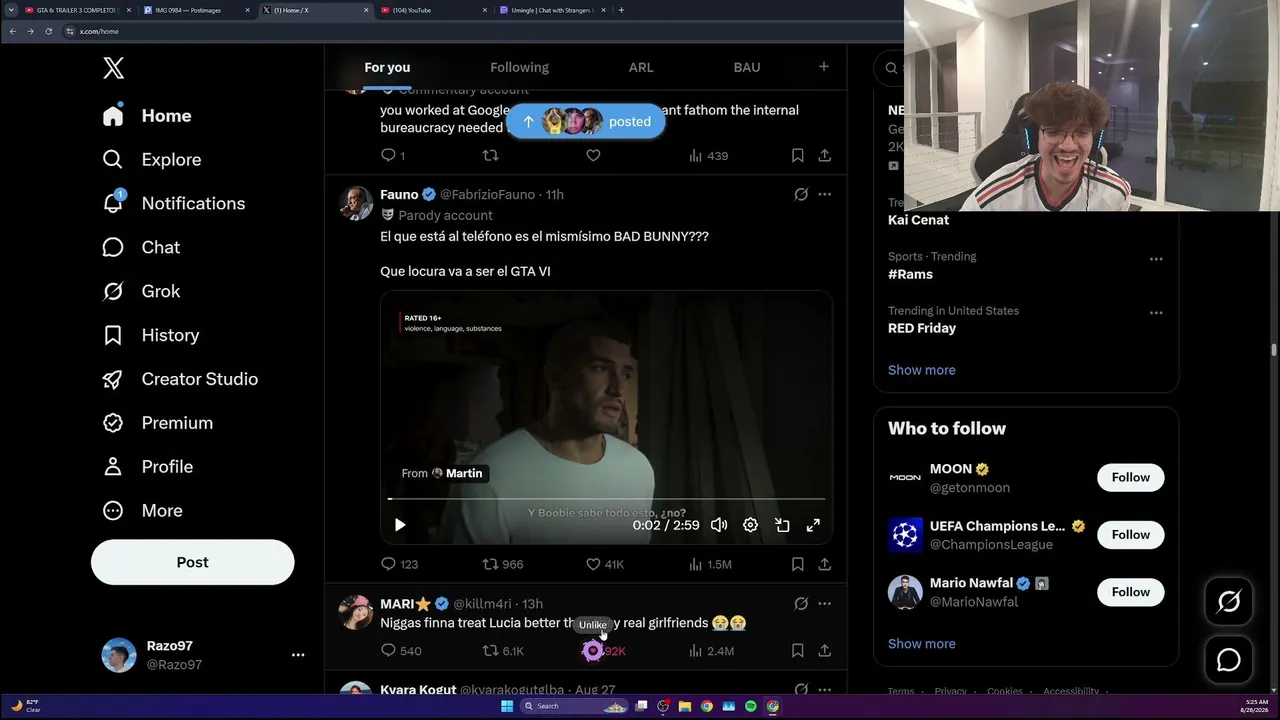
Task: Follow UEFA Champions League
Action: pos(1131,535)
